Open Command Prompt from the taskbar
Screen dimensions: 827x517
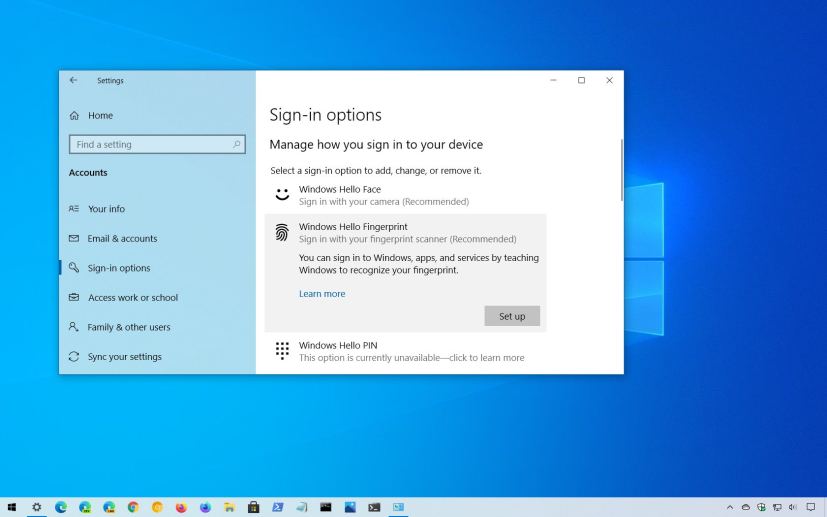pos(326,508)
